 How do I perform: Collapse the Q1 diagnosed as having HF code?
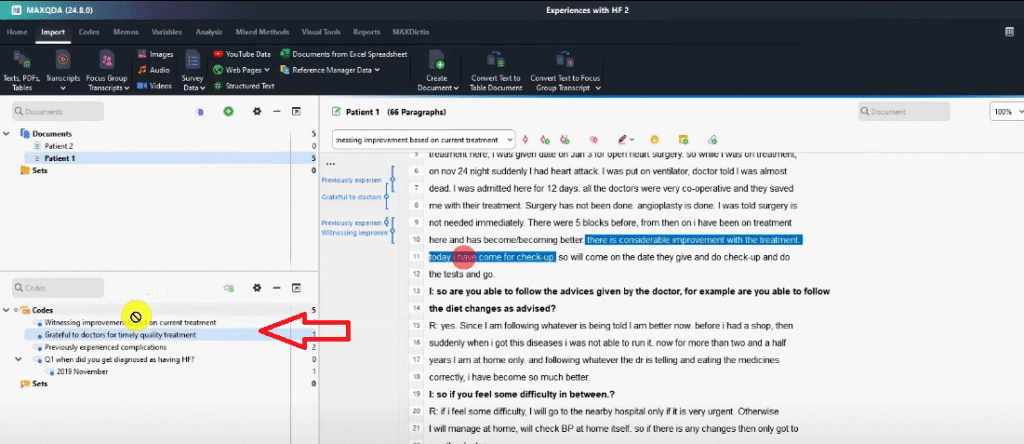click(x=18, y=360)
